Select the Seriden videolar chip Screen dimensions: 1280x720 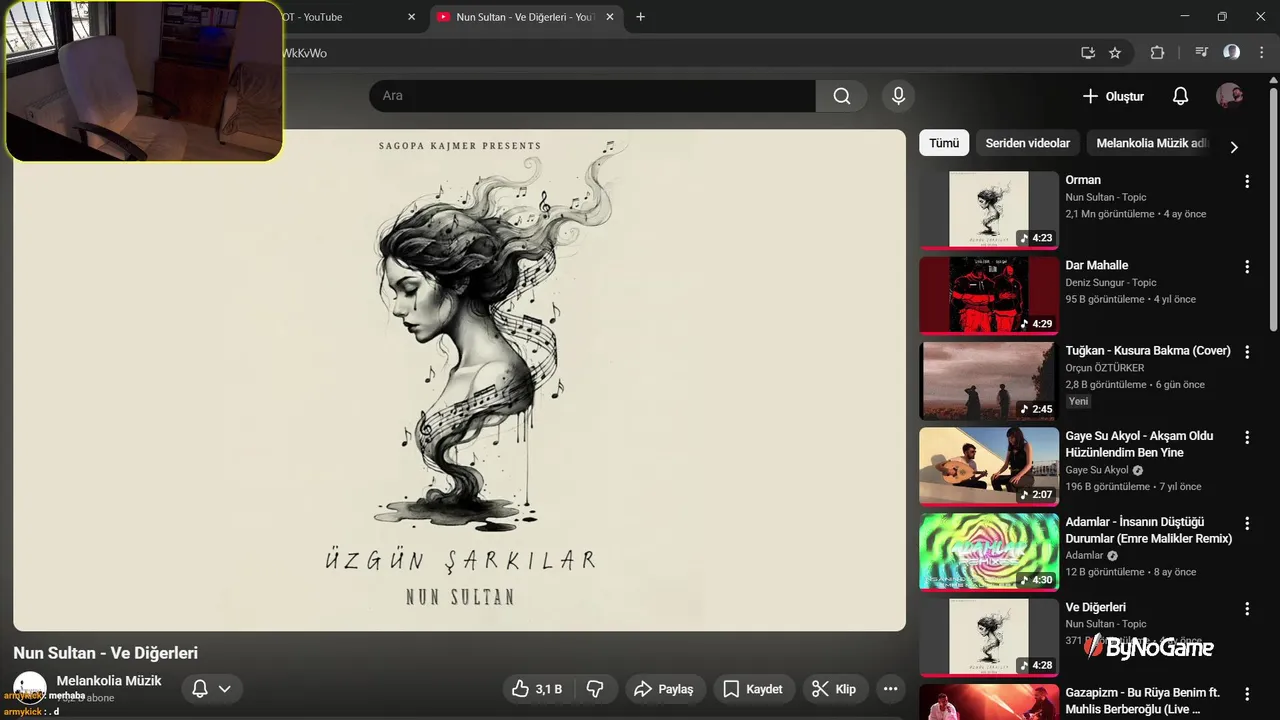[x=1027, y=143]
